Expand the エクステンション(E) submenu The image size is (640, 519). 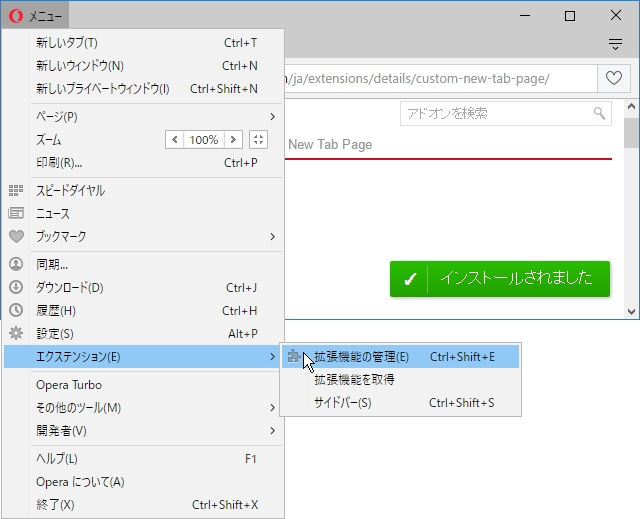pyautogui.click(x=142, y=357)
